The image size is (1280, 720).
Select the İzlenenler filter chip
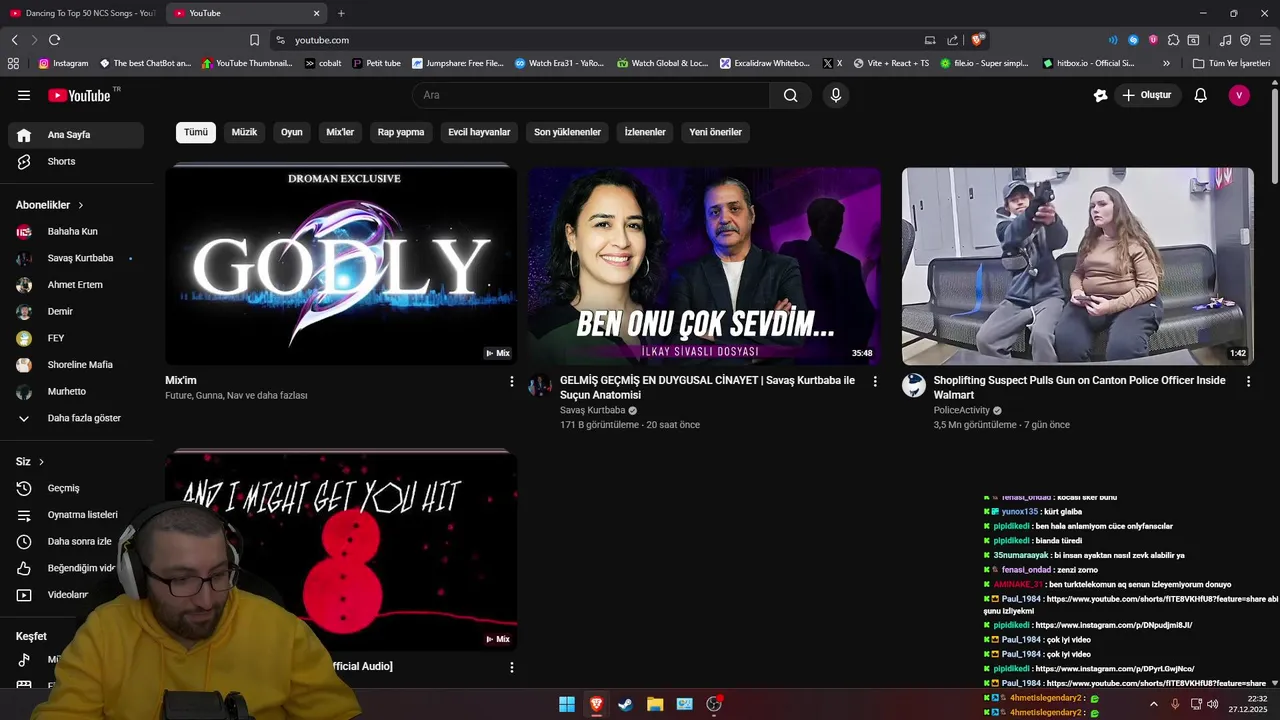point(645,132)
